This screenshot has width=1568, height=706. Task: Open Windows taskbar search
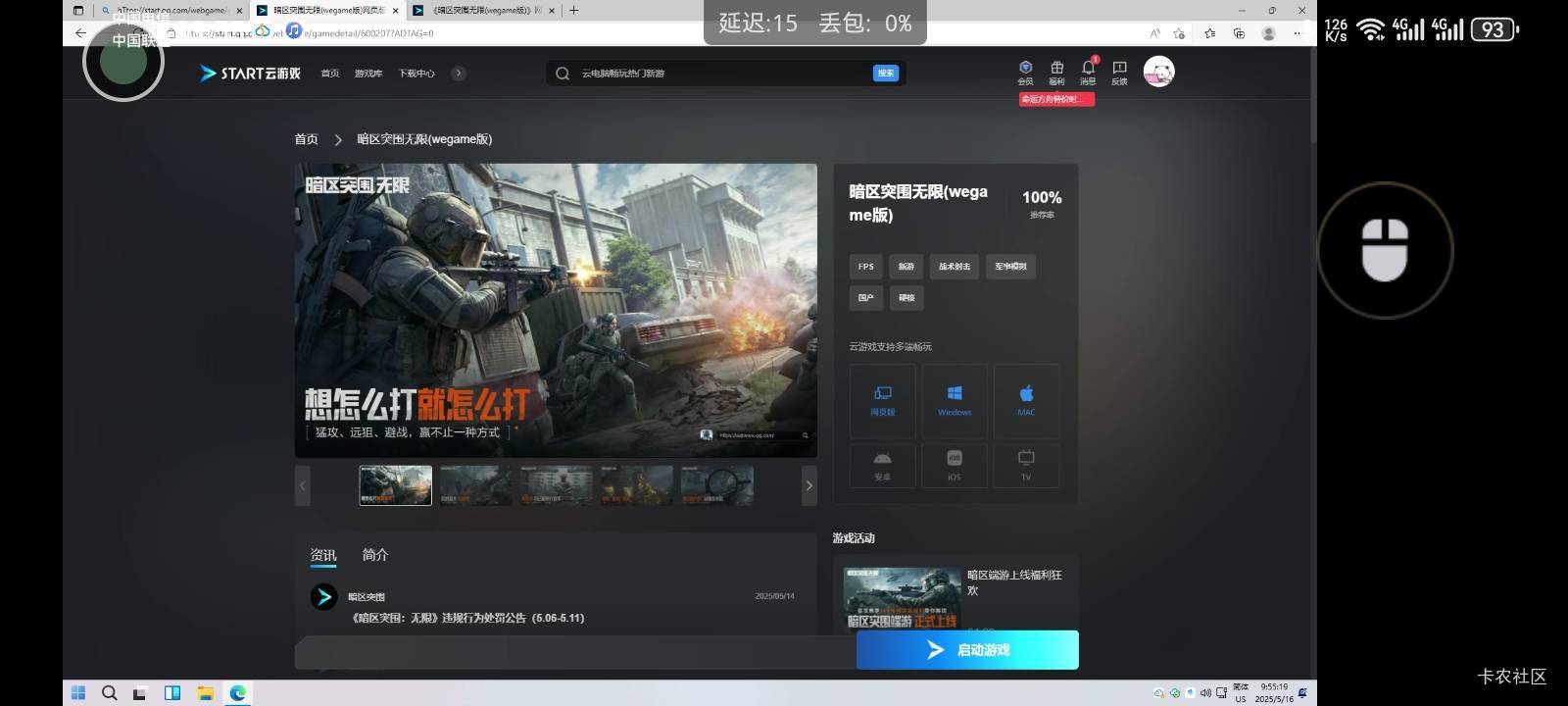click(x=110, y=693)
